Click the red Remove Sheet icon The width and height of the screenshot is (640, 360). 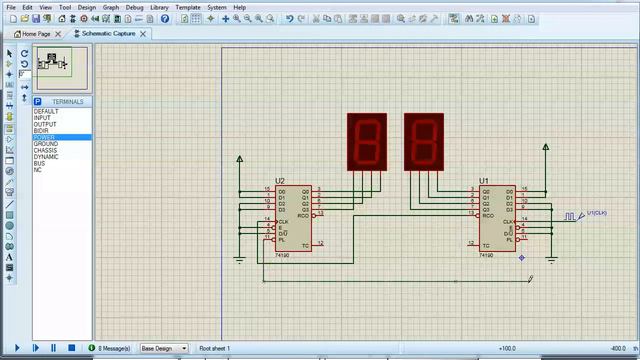pyautogui.click(x=506, y=19)
